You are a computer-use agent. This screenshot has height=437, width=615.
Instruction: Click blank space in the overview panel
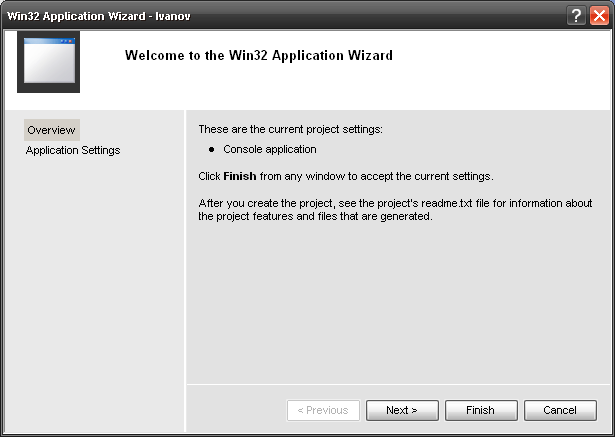pos(398,302)
